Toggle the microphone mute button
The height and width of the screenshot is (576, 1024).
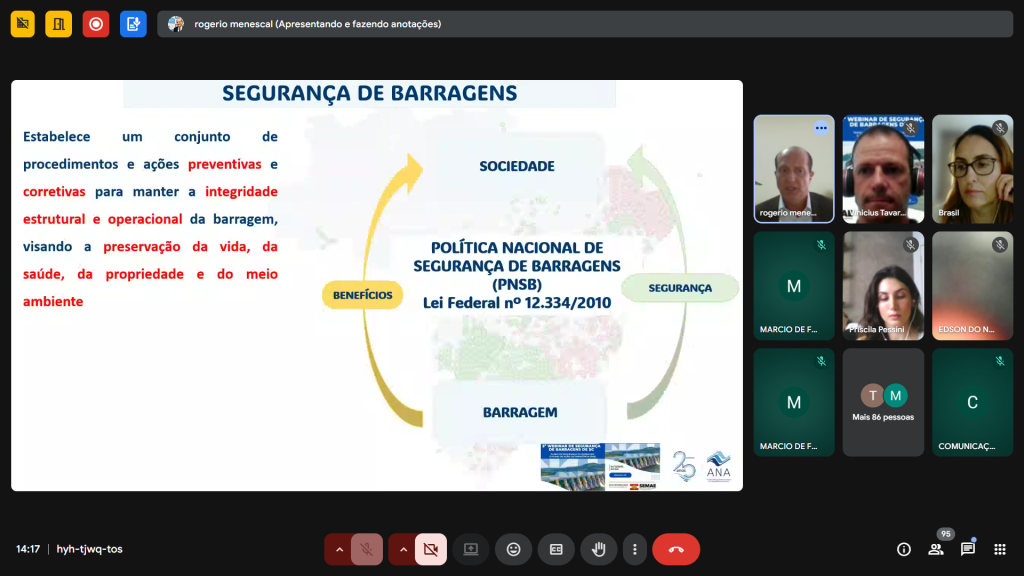tap(367, 549)
